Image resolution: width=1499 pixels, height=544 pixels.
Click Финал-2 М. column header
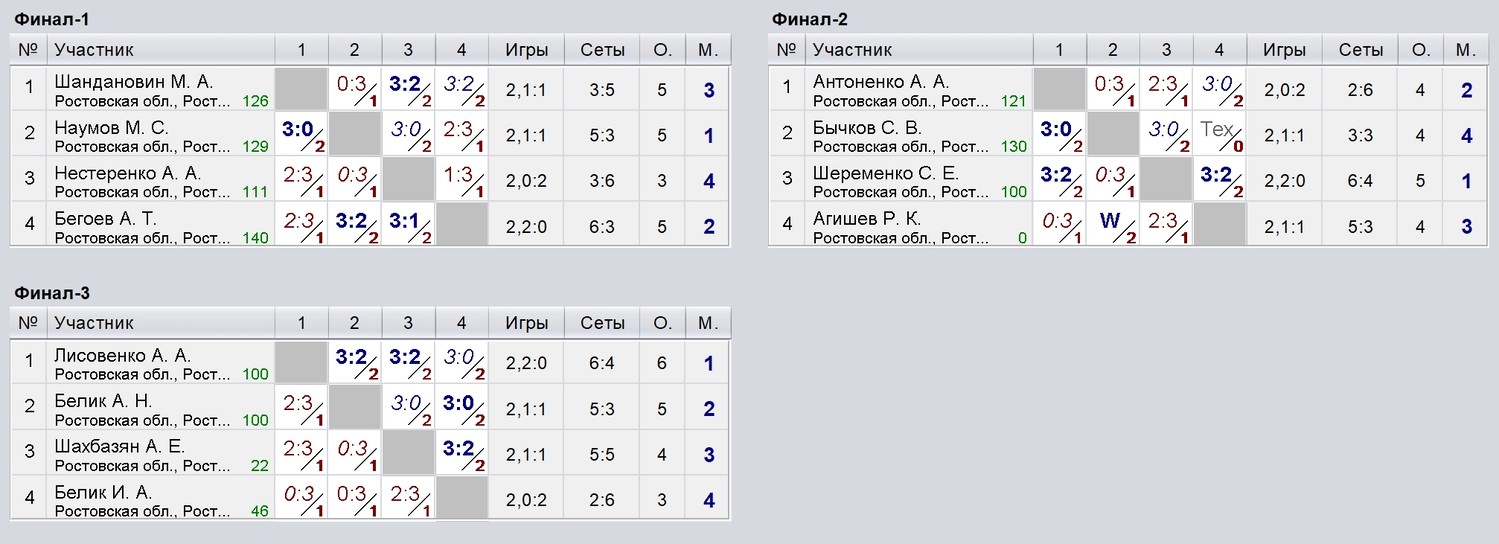click(1466, 50)
